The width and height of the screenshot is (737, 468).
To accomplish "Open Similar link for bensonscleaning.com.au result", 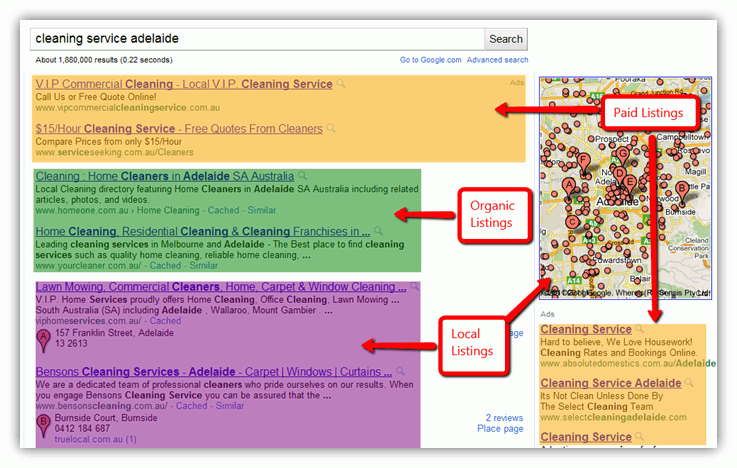I will pos(230,406).
